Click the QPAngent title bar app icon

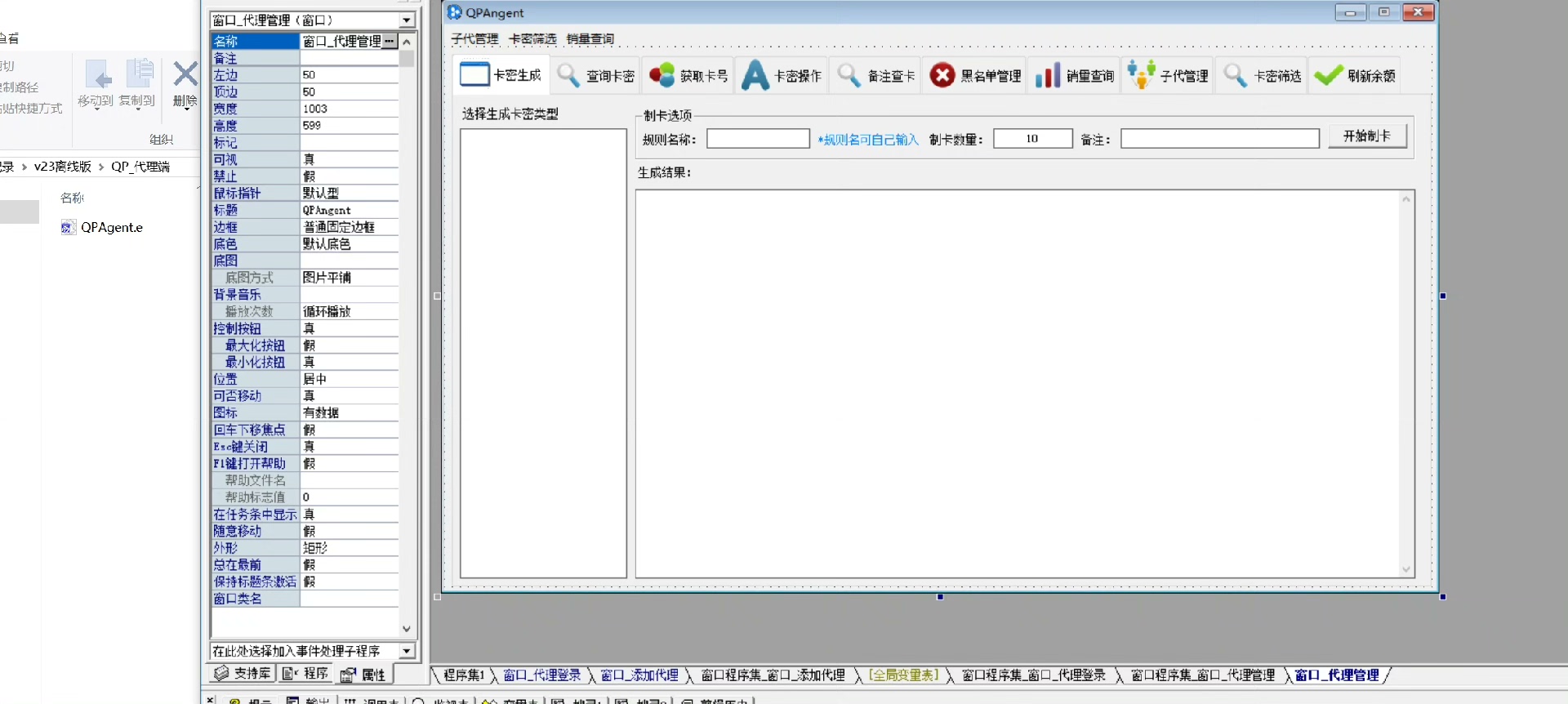pos(455,12)
